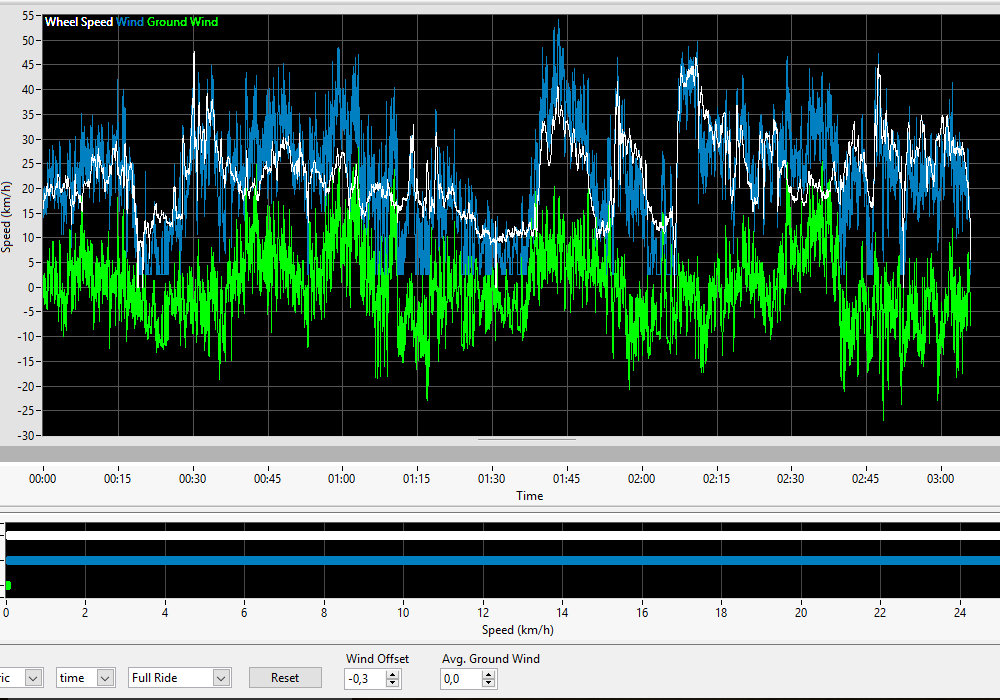The height and width of the screenshot is (700, 1000).
Task: Decrease Wind Offset with the down arrow
Action: tap(393, 684)
